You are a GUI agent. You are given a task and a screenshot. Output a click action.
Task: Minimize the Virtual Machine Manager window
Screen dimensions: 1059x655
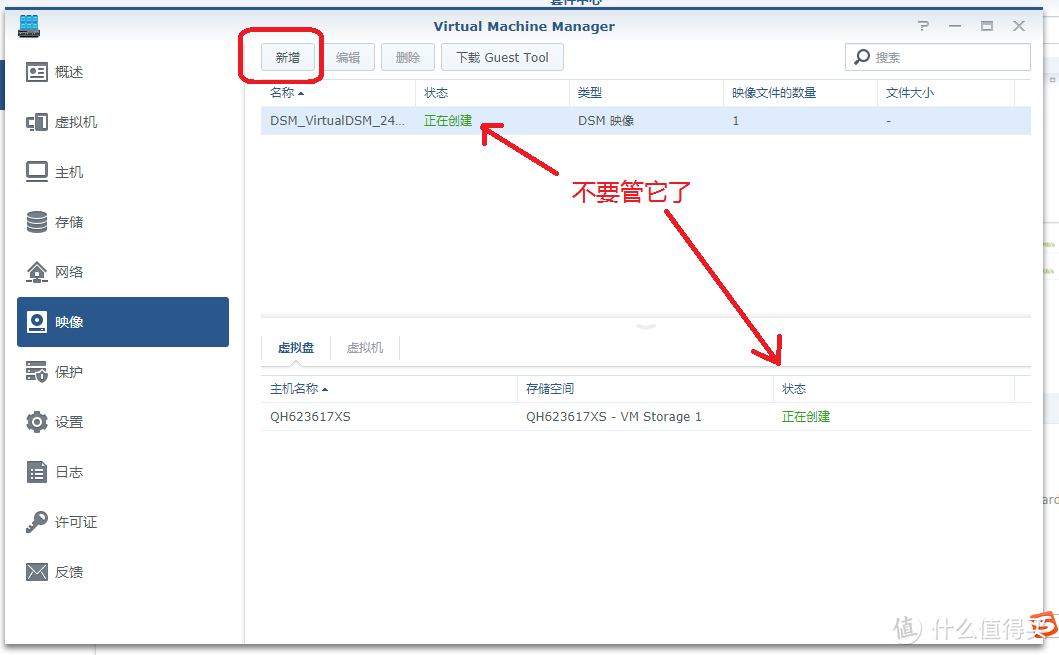click(x=955, y=26)
